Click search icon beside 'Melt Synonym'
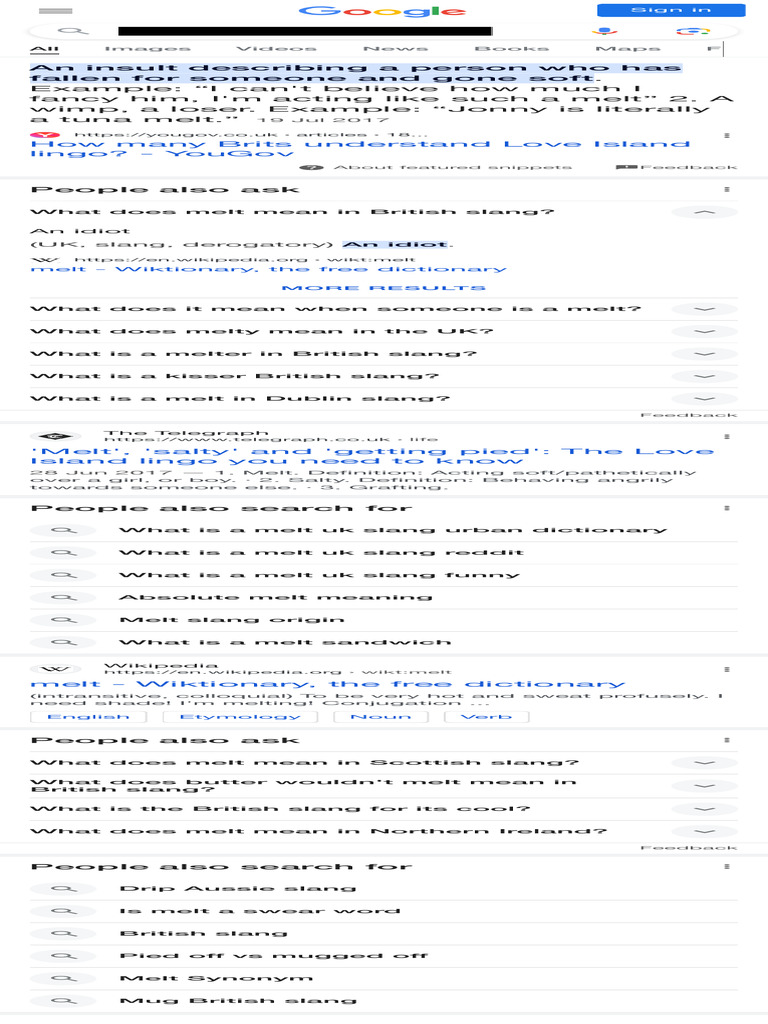The width and height of the screenshot is (768, 1024). [x=64, y=978]
